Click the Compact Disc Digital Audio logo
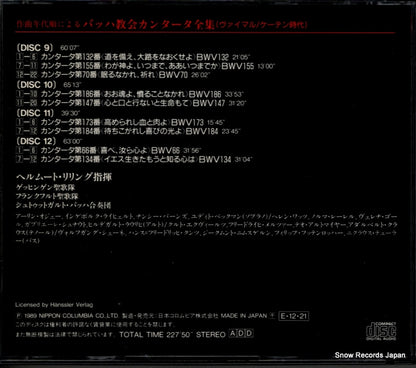Image resolution: width=416 pixels, height=368 pixels. (x=381, y=331)
